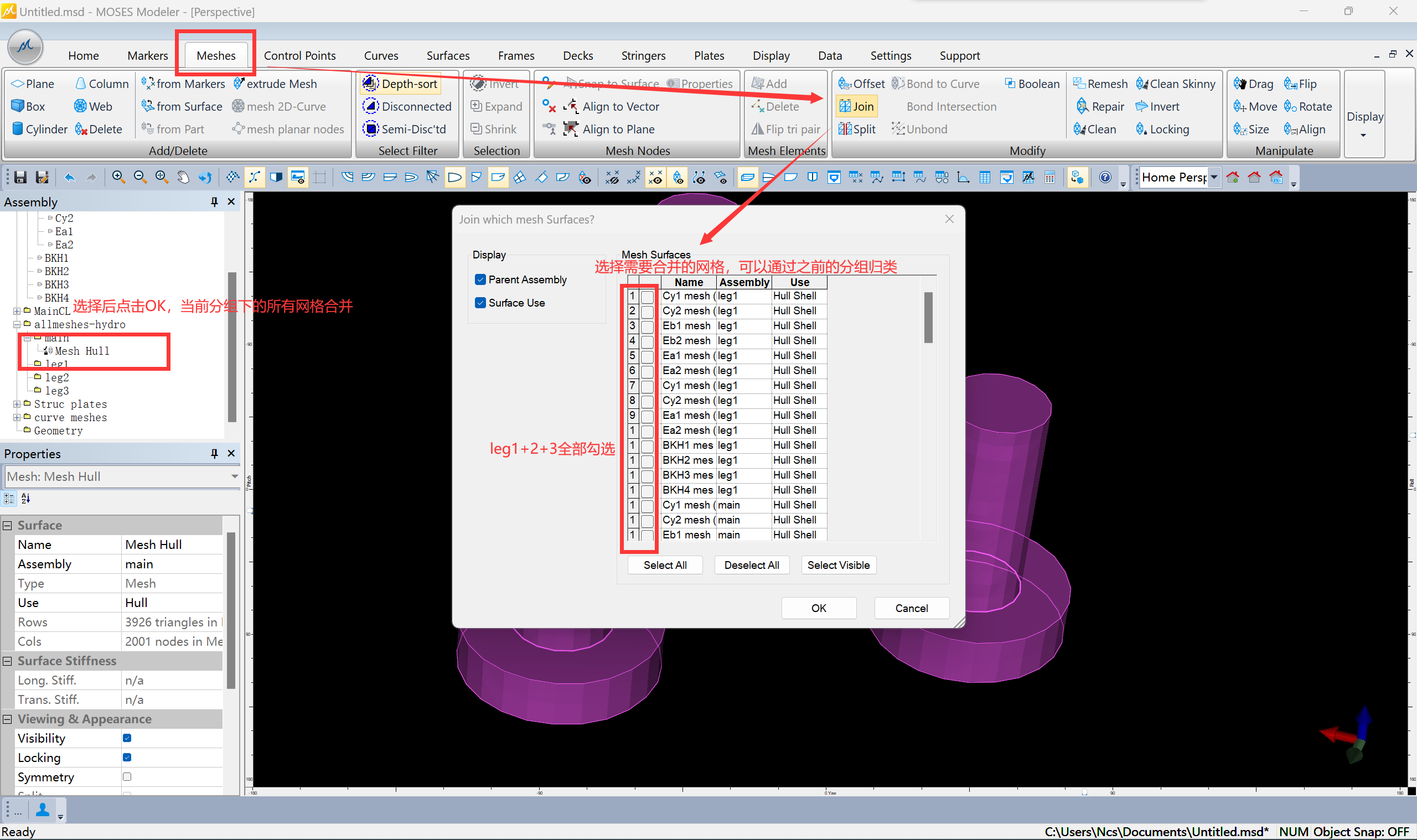Toggle the Surface Use checkbox
The image size is (1417, 840).
[x=480, y=303]
